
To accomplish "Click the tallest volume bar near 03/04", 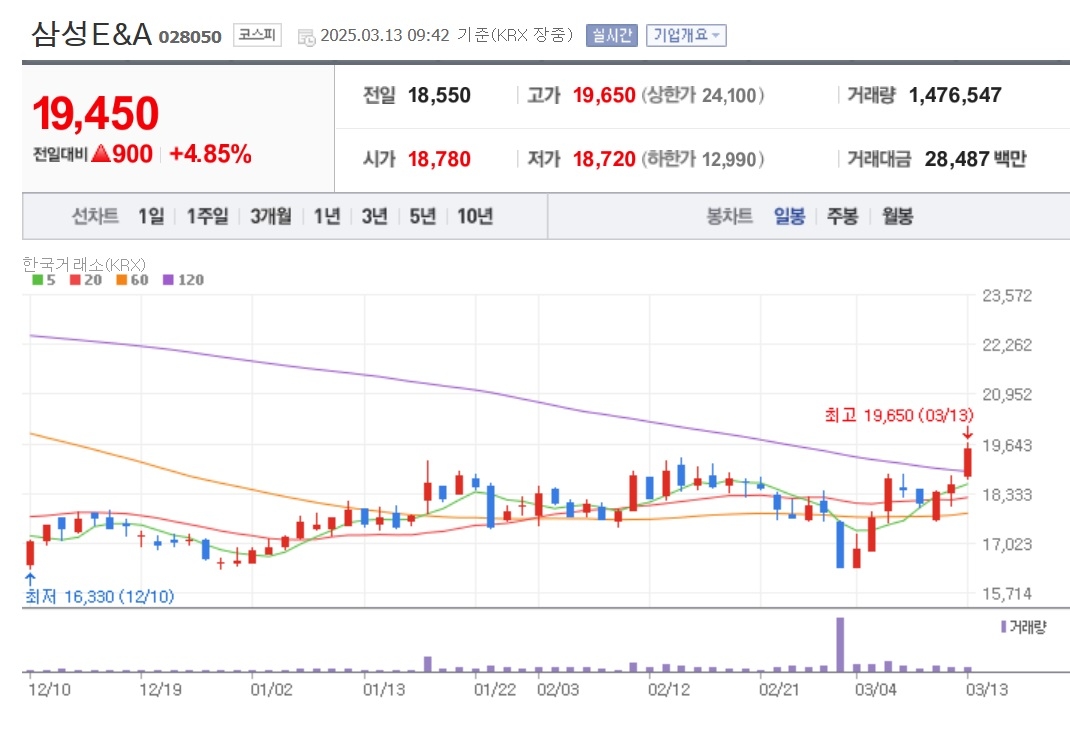I will [x=840, y=645].
